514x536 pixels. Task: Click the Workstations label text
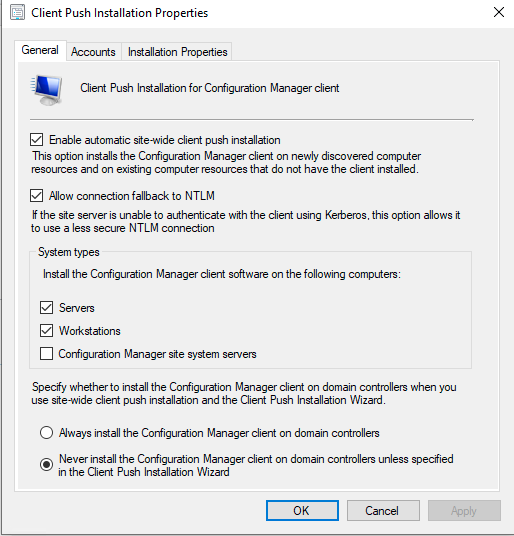pyautogui.click(x=90, y=331)
